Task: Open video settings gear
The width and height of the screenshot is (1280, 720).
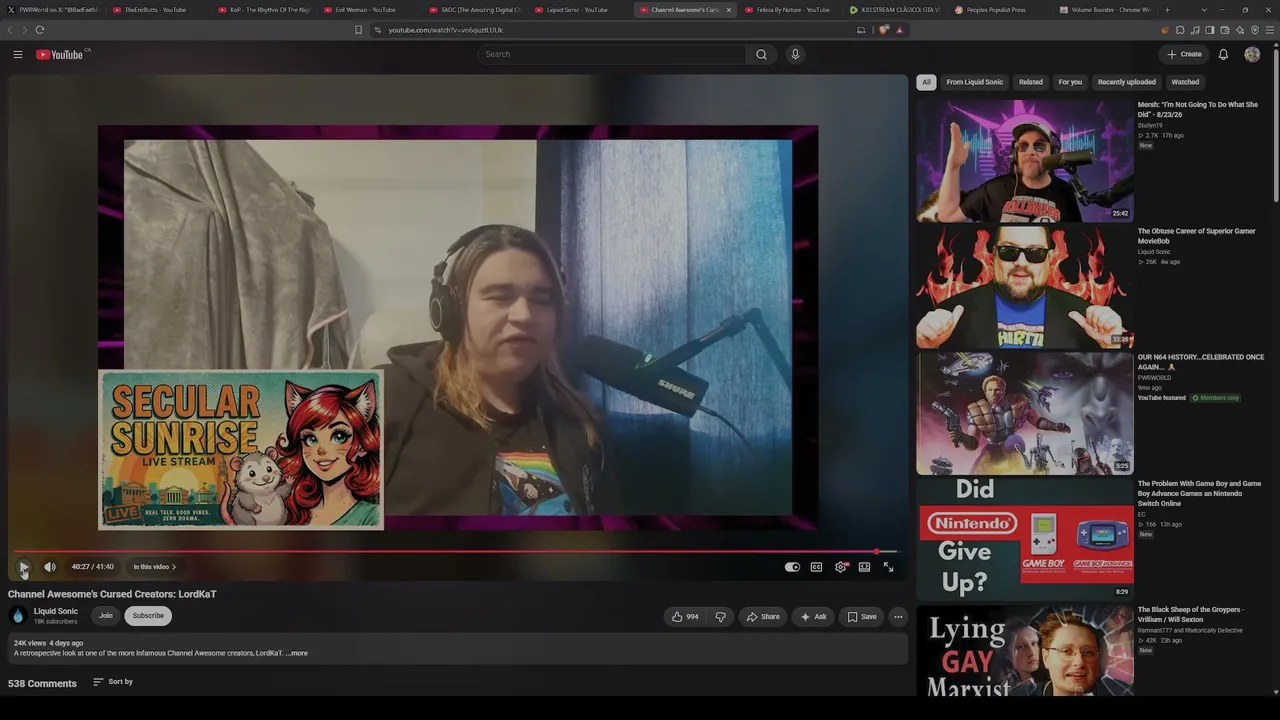Action: pos(841,567)
